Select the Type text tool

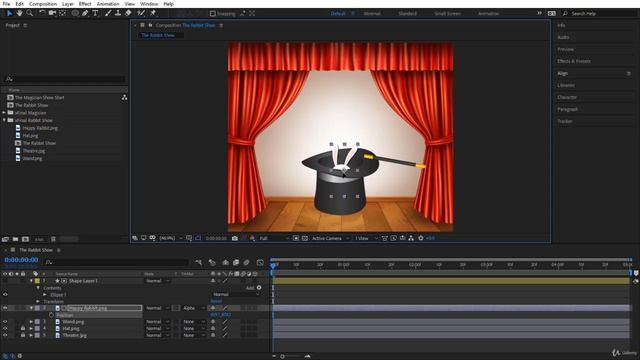coord(95,13)
